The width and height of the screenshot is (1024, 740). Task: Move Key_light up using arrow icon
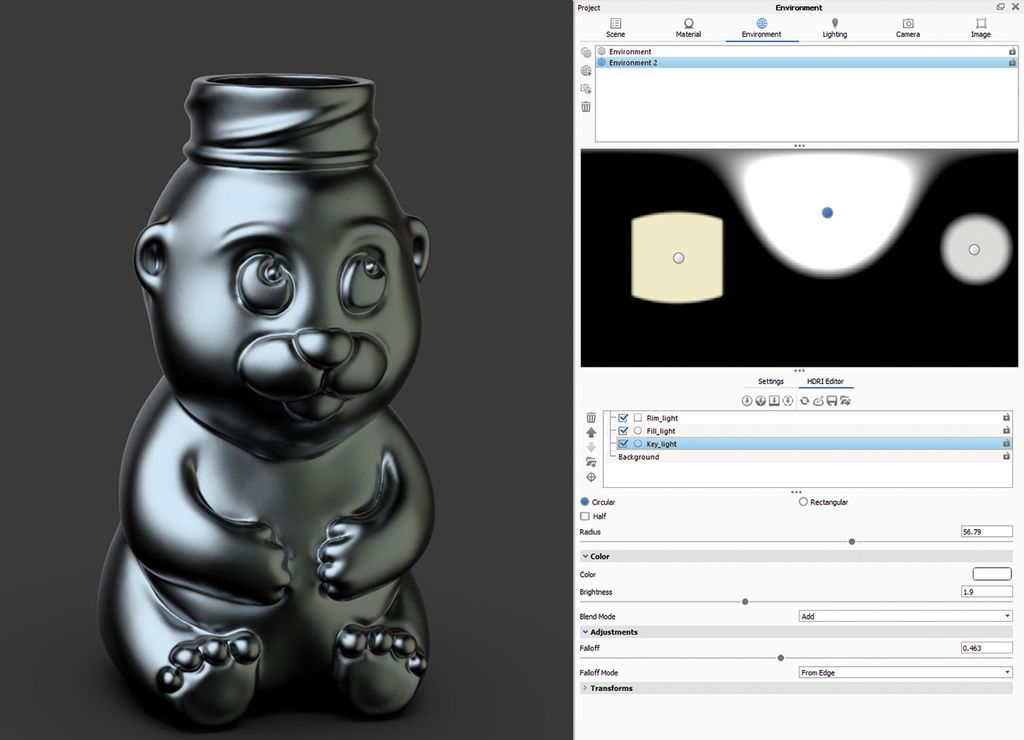590,432
